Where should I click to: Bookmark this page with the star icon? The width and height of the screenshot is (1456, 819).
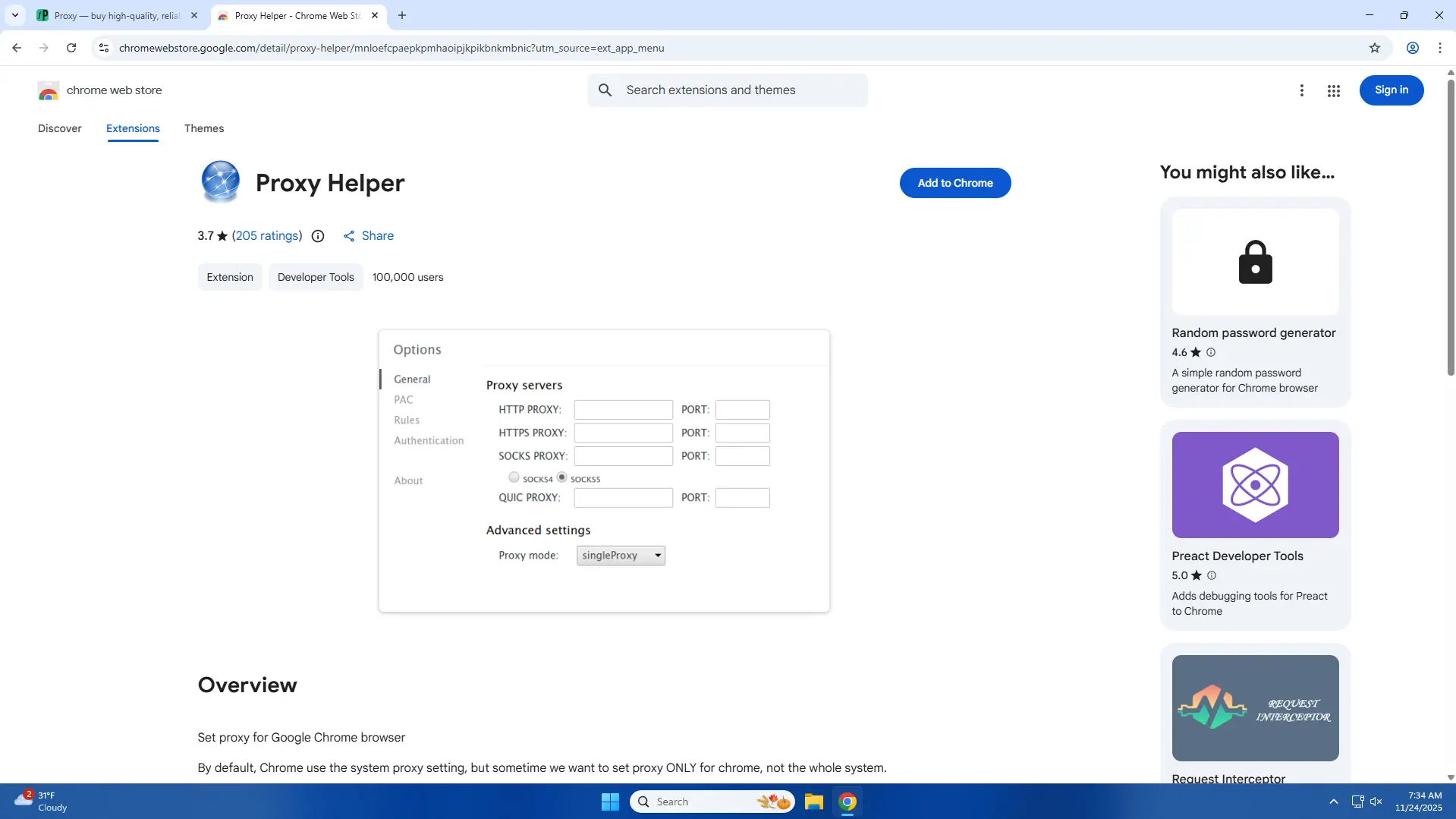(1375, 48)
